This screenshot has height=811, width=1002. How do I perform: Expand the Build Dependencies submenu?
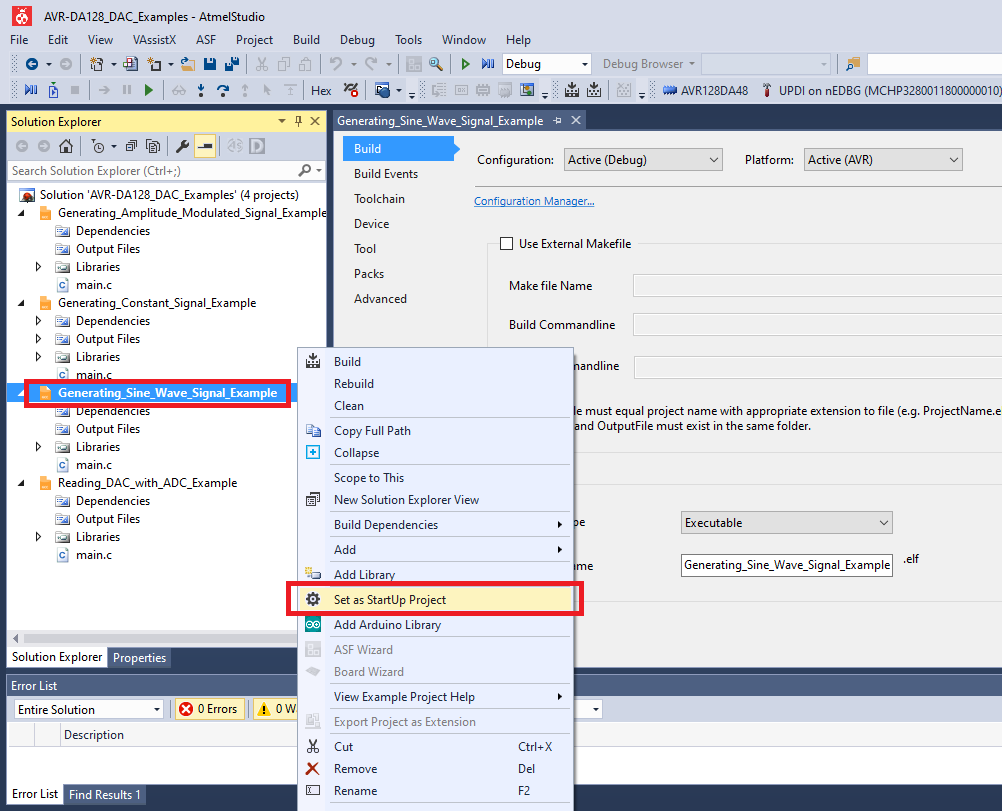435,525
